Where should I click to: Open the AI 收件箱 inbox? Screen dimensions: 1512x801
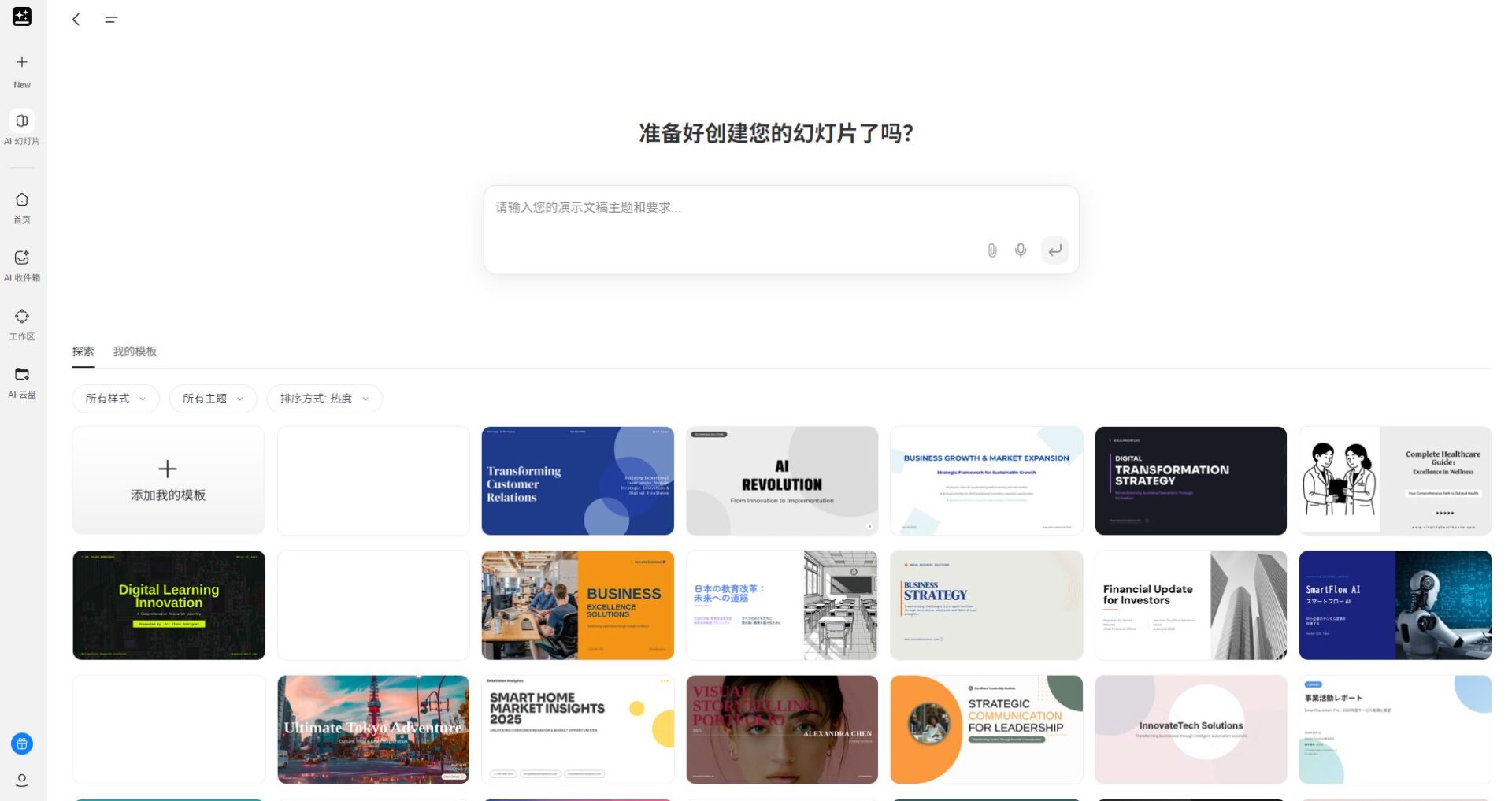click(x=22, y=258)
